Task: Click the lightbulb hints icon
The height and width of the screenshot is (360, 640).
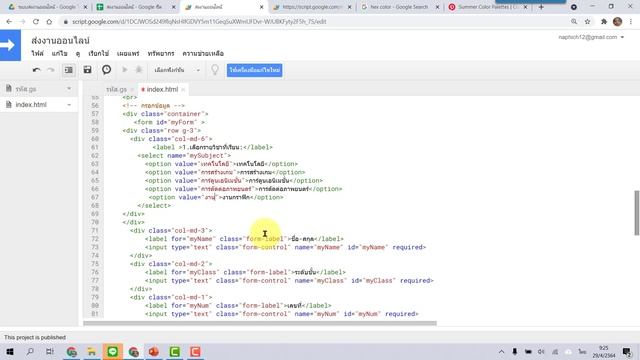Action: 215,70
